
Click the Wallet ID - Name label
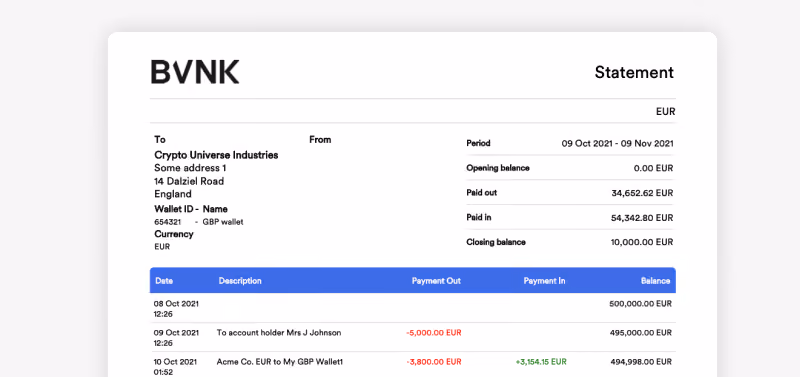[191, 209]
